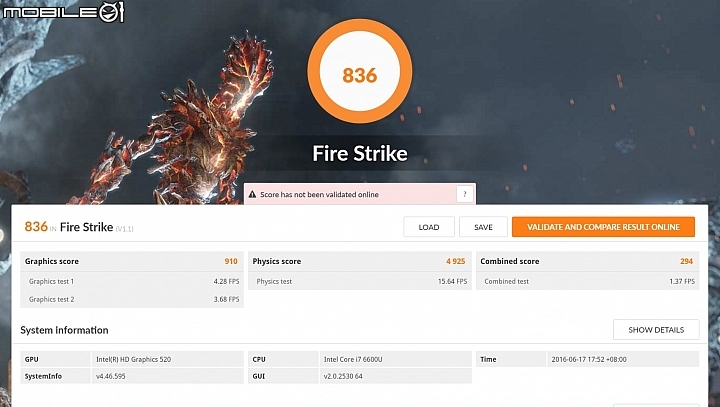Image resolution: width=720 pixels, height=407 pixels.
Task: Select the Graphics score value 910
Action: pyautogui.click(x=231, y=261)
